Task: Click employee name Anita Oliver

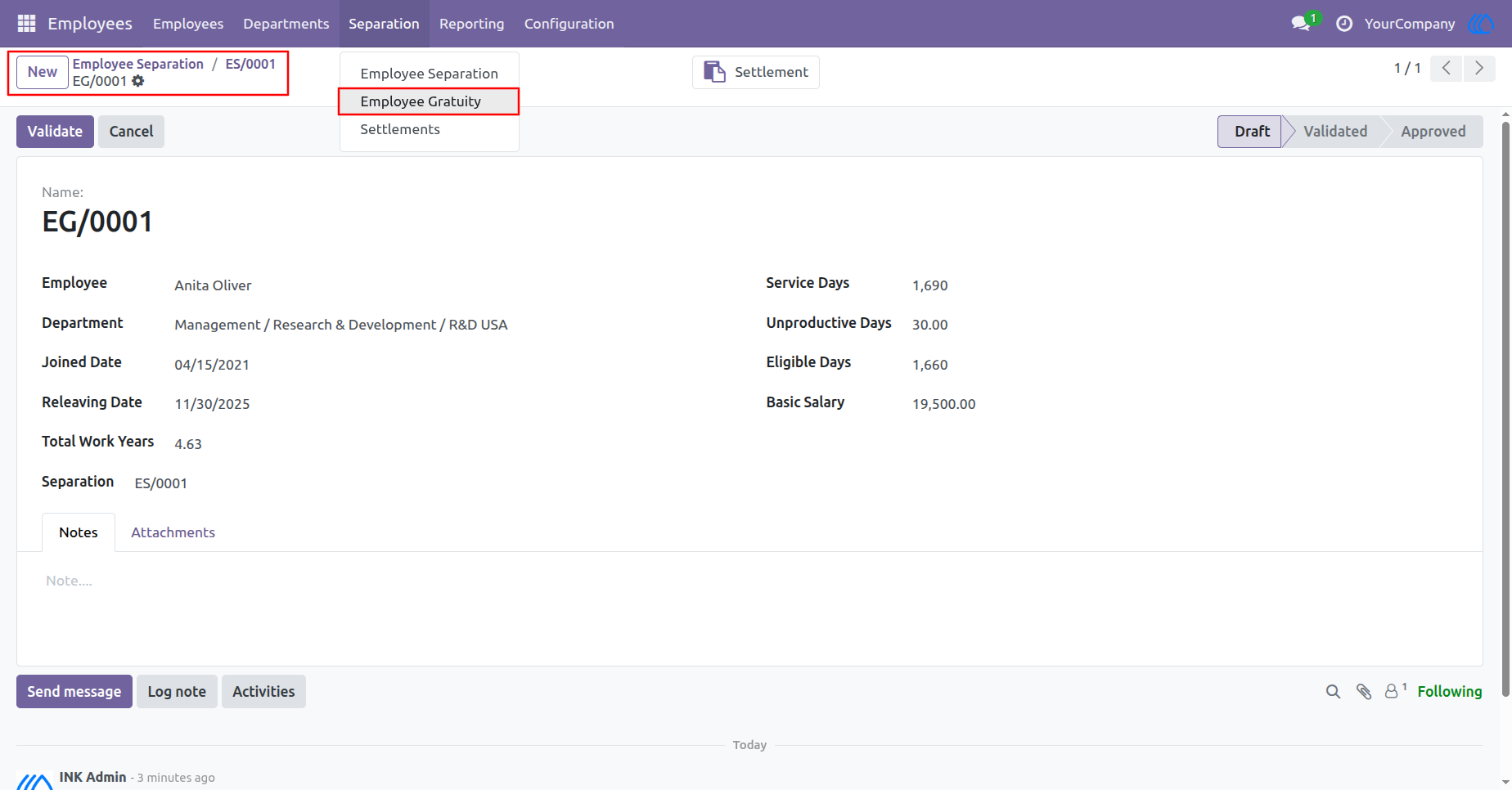Action: [213, 285]
